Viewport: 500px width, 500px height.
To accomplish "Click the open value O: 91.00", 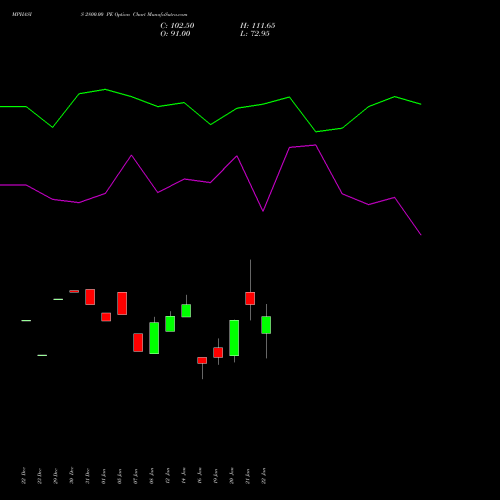I will [x=175, y=34].
